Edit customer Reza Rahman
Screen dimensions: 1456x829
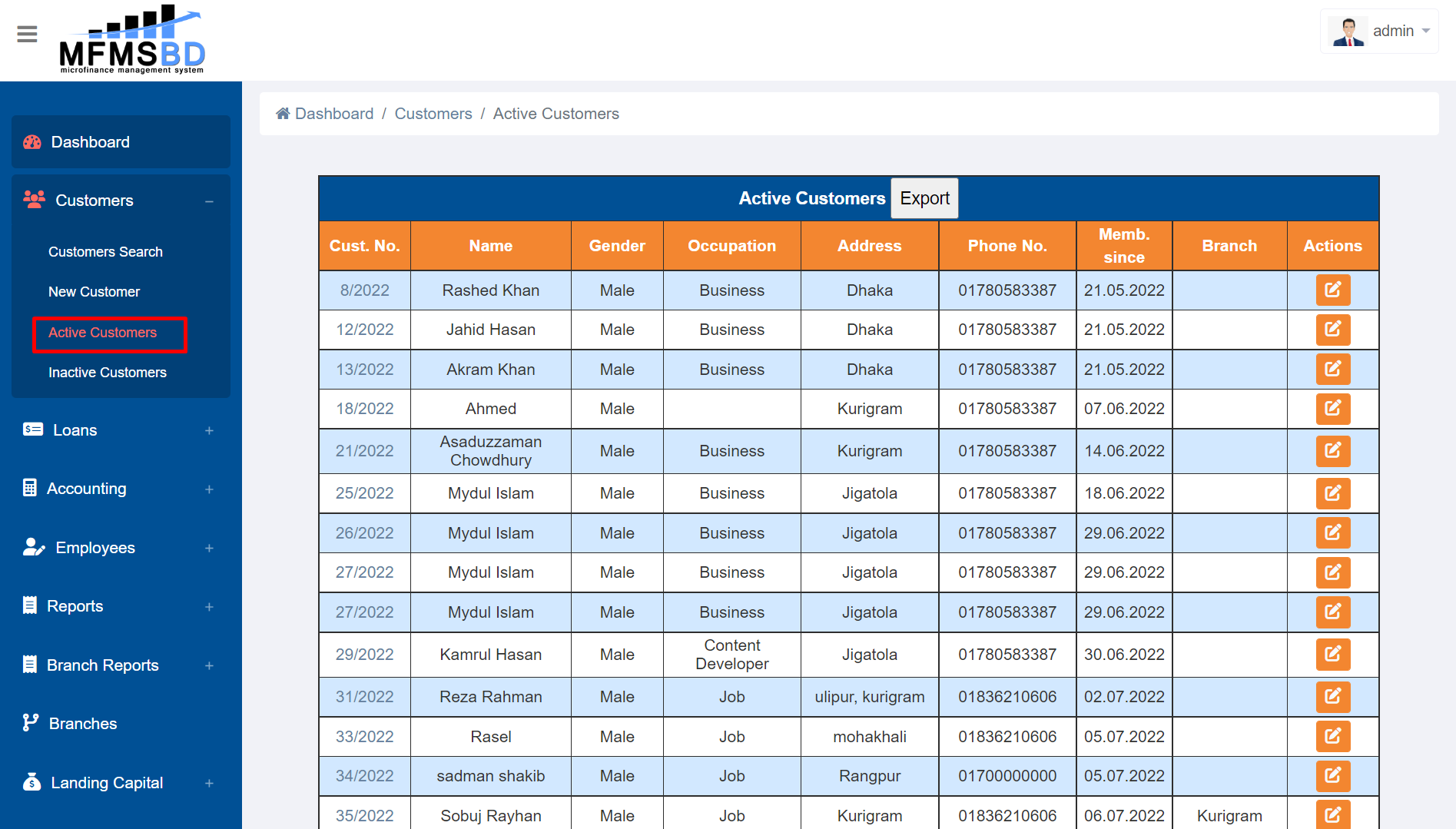click(x=1333, y=697)
